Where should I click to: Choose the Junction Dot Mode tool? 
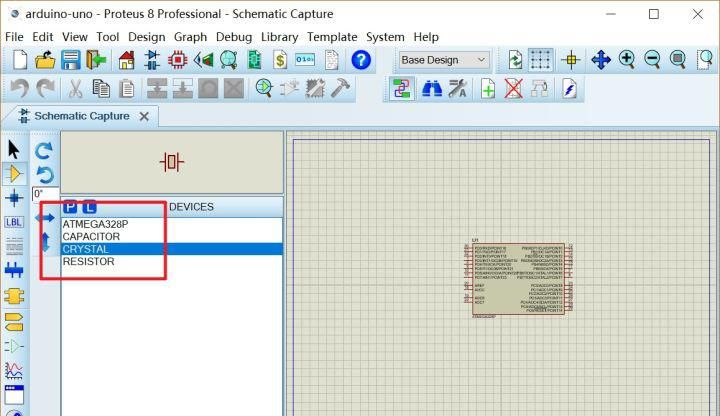click(x=14, y=198)
